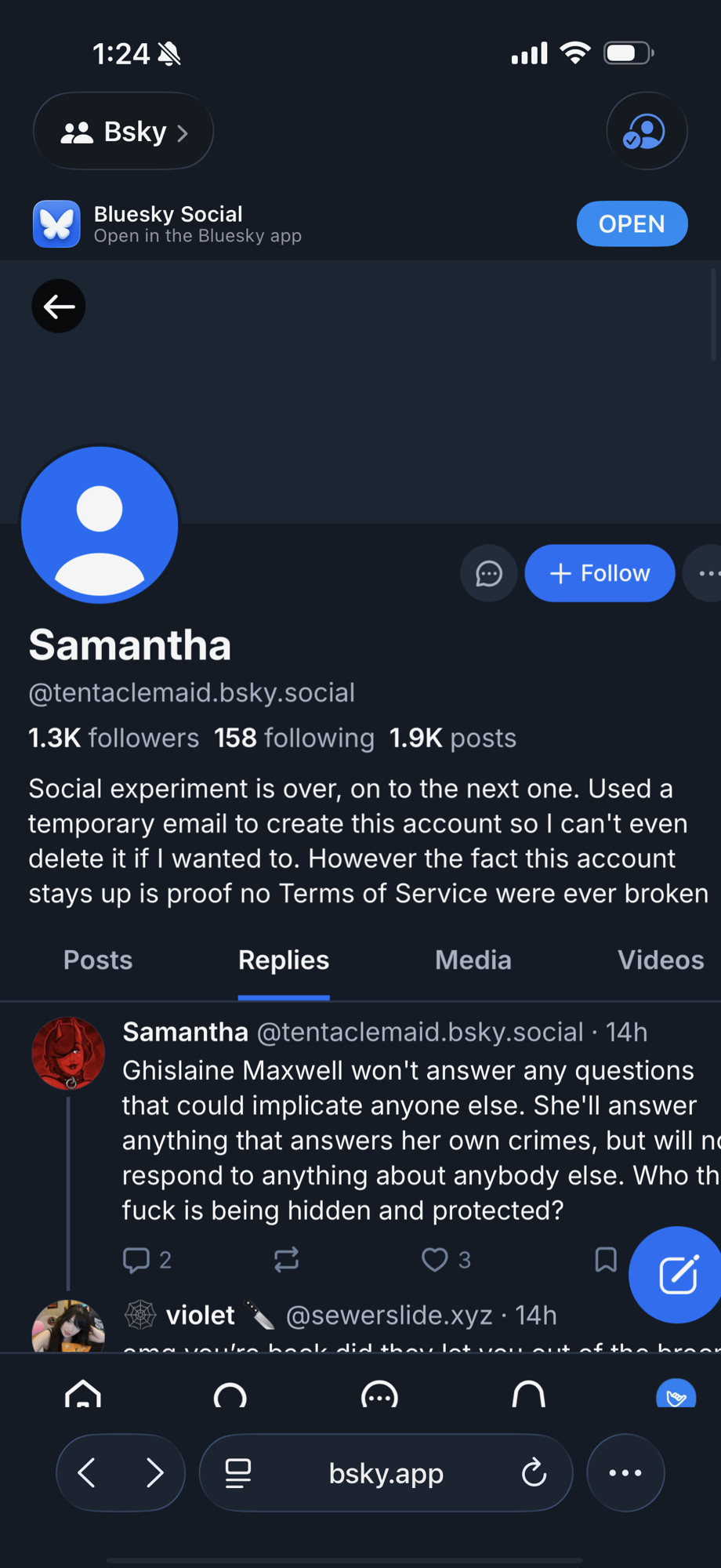Reload page with browser refresh icon
Screen dimensions: 721x1568
(x=534, y=1473)
